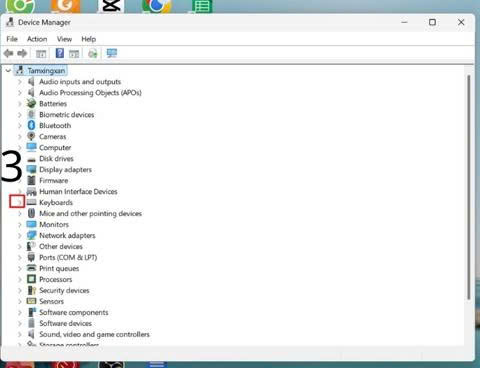Expand the Biometric devices node

[x=20, y=115]
